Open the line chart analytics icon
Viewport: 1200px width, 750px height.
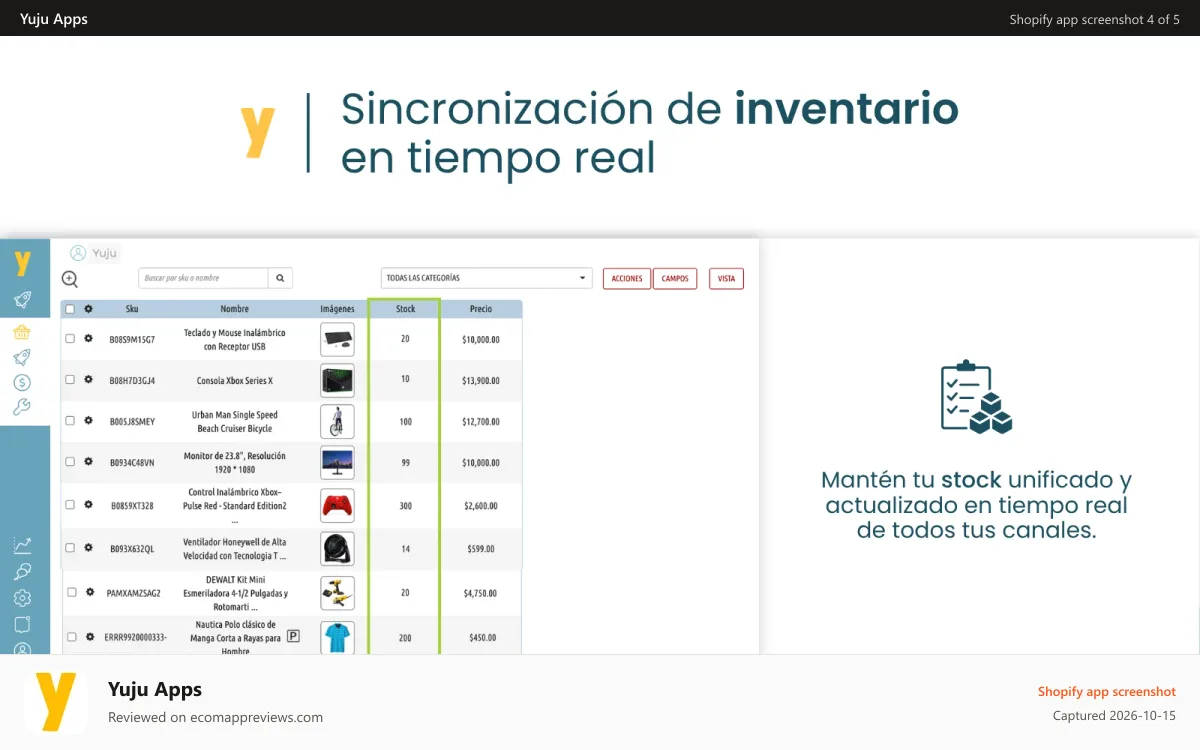pyautogui.click(x=22, y=545)
